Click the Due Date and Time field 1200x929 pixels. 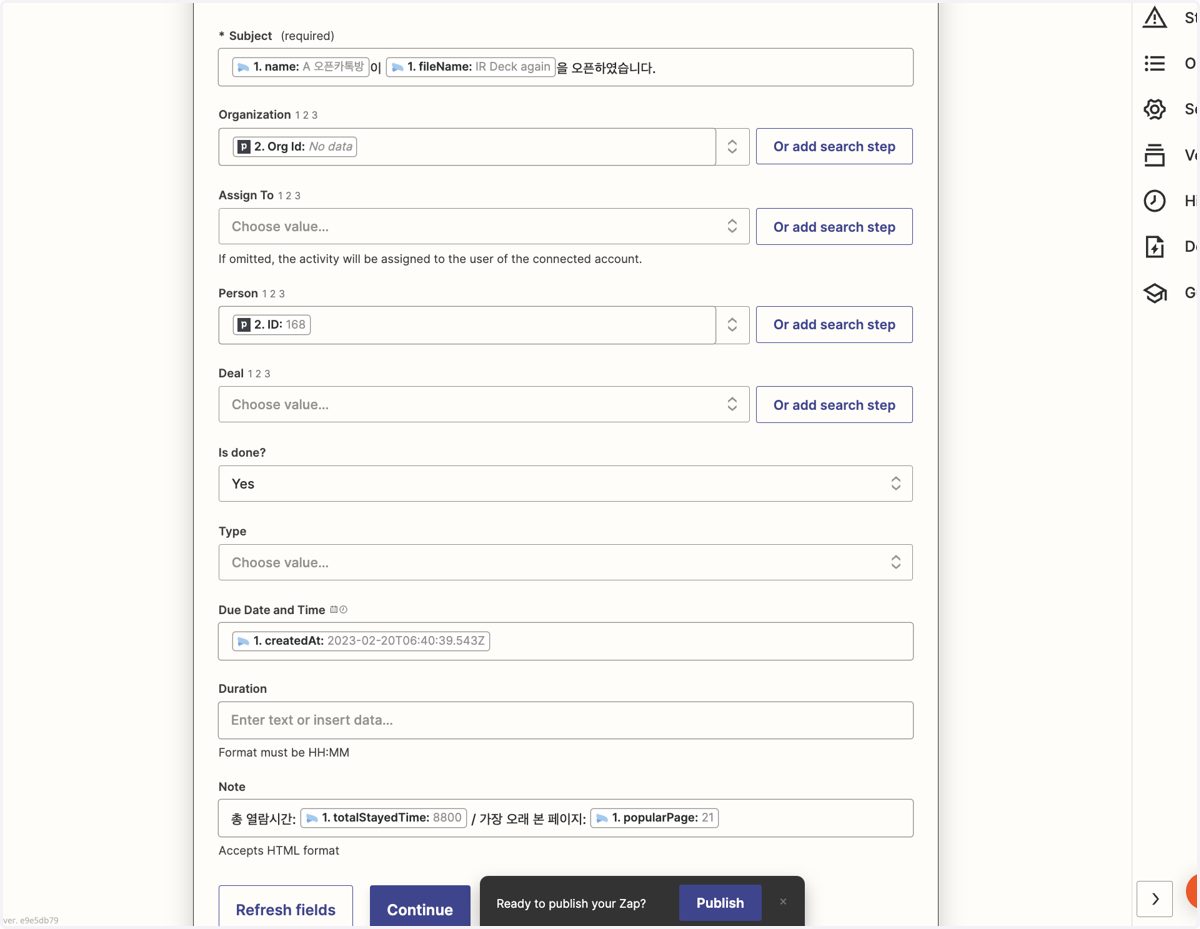point(566,641)
